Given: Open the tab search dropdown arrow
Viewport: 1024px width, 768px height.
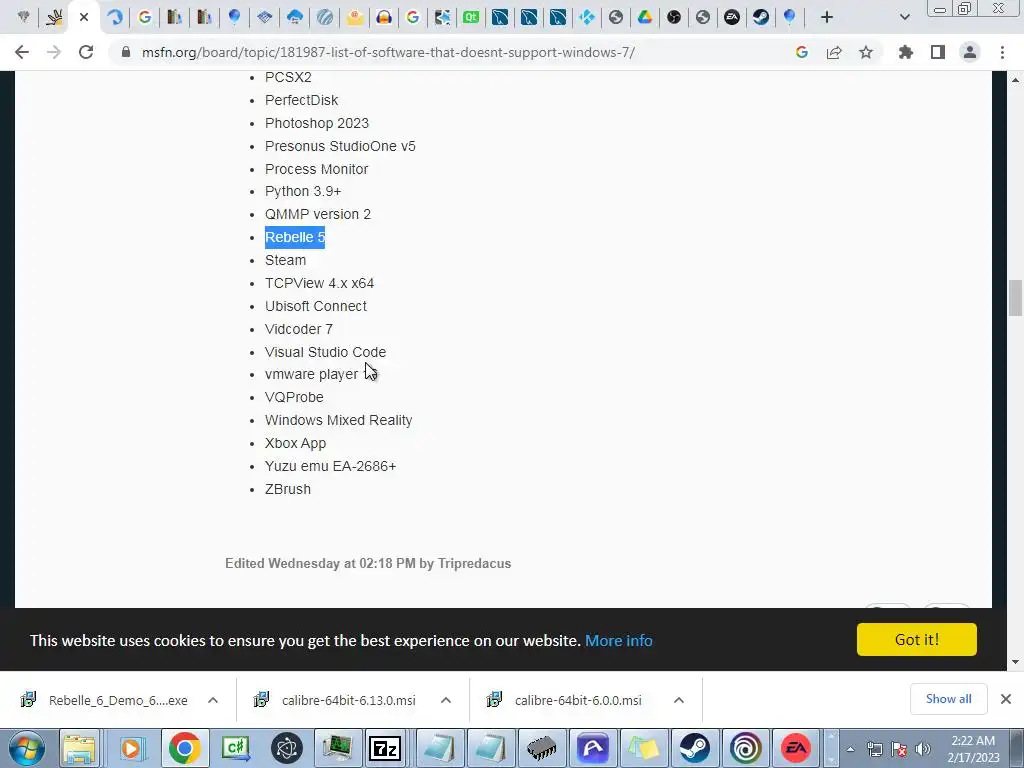Looking at the screenshot, I should (x=904, y=17).
